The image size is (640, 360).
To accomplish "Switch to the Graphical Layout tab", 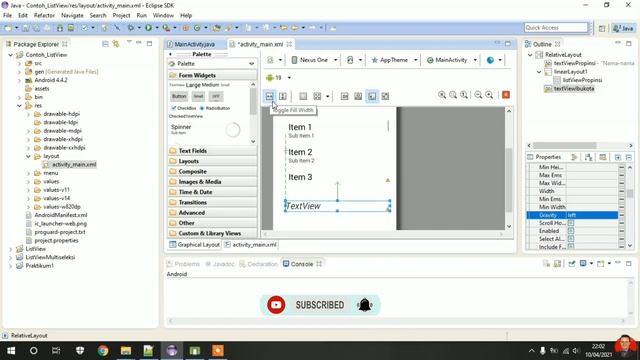I will point(195,245).
